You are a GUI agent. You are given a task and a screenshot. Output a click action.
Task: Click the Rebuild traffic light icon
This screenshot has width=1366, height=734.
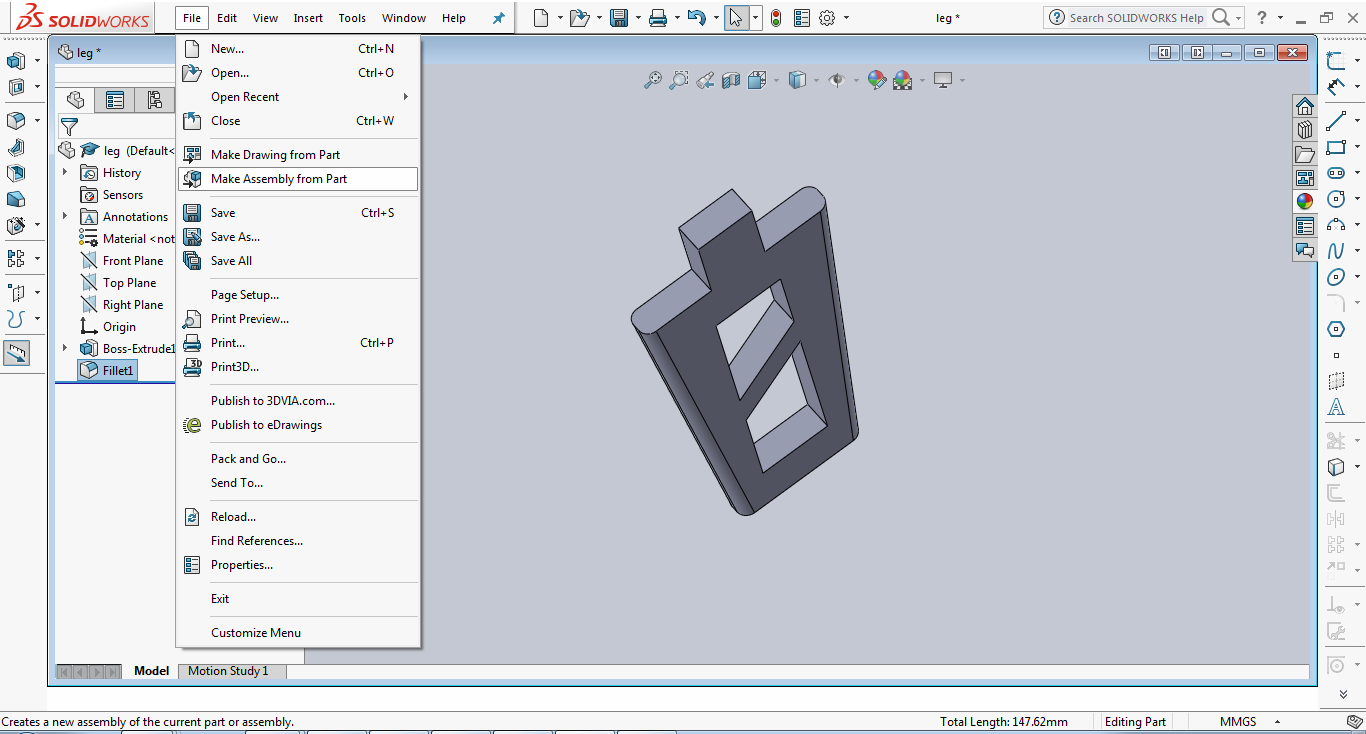(x=776, y=18)
